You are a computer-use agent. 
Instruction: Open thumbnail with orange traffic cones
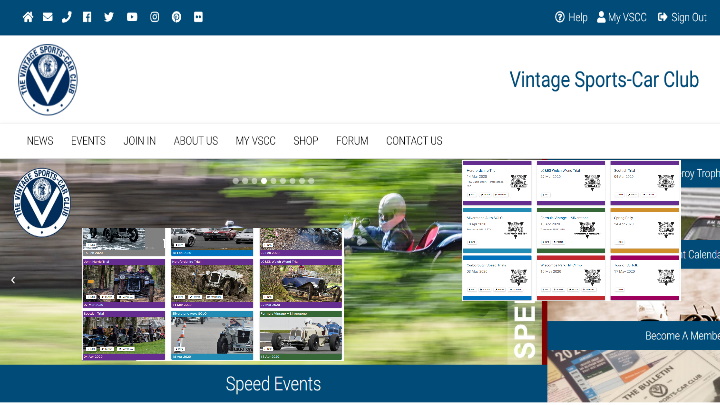click(x=212, y=335)
